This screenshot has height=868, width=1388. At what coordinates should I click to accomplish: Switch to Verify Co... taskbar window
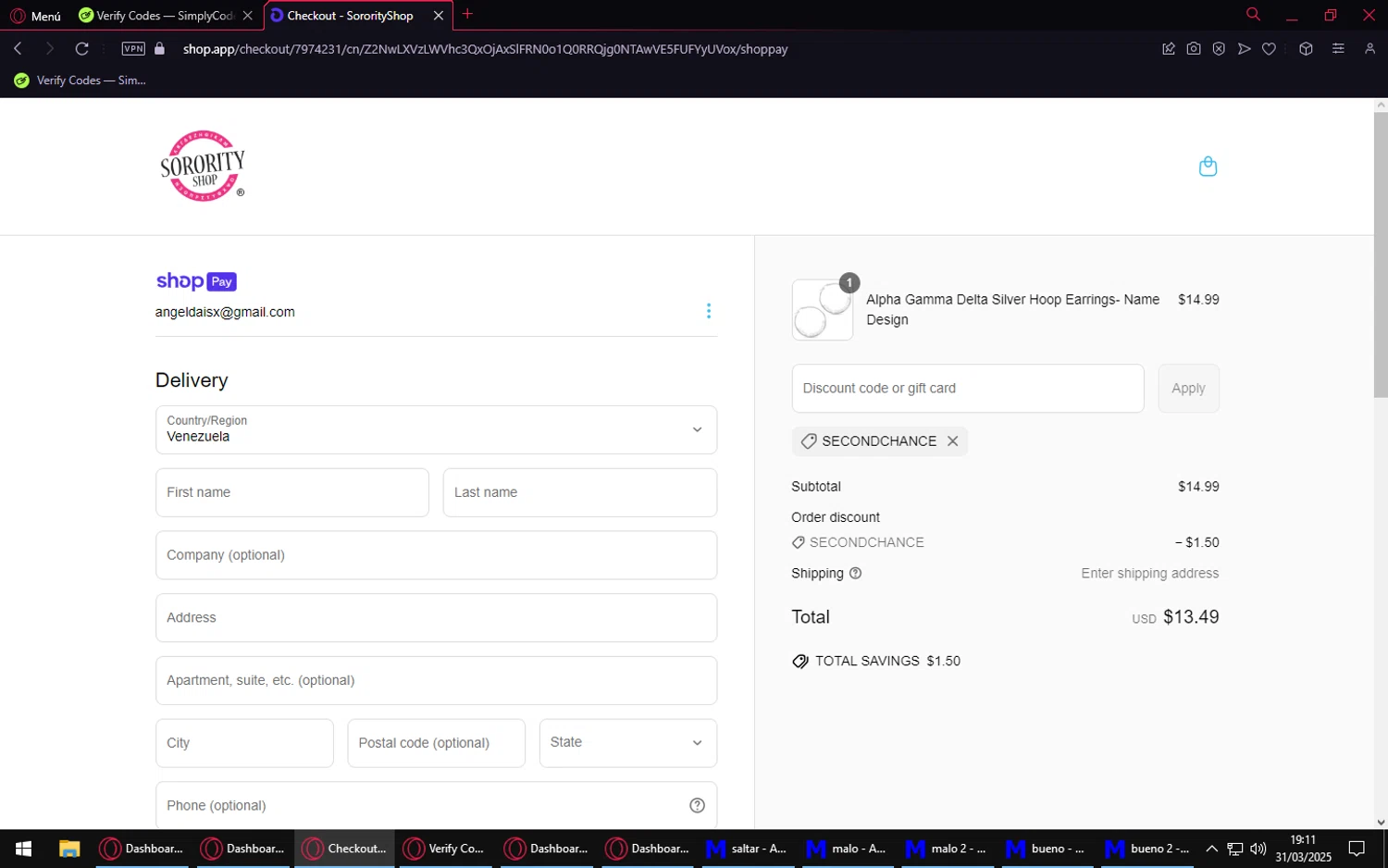(446, 849)
